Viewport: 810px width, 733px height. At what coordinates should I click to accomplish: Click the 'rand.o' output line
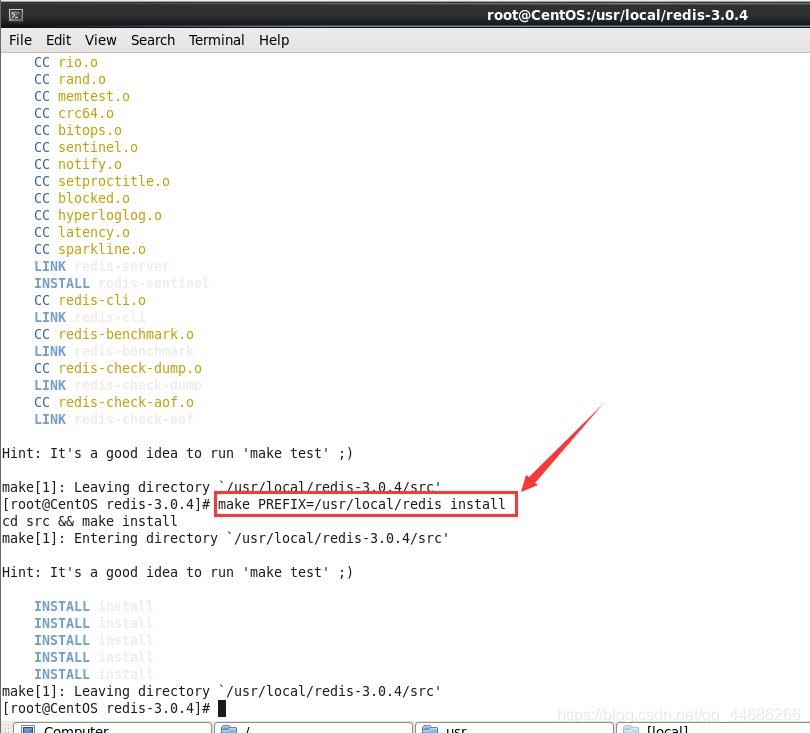70,80
